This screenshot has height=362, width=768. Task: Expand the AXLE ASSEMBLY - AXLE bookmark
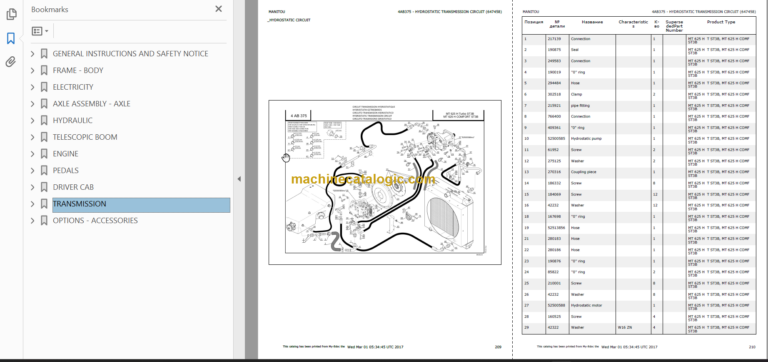[x=33, y=104]
